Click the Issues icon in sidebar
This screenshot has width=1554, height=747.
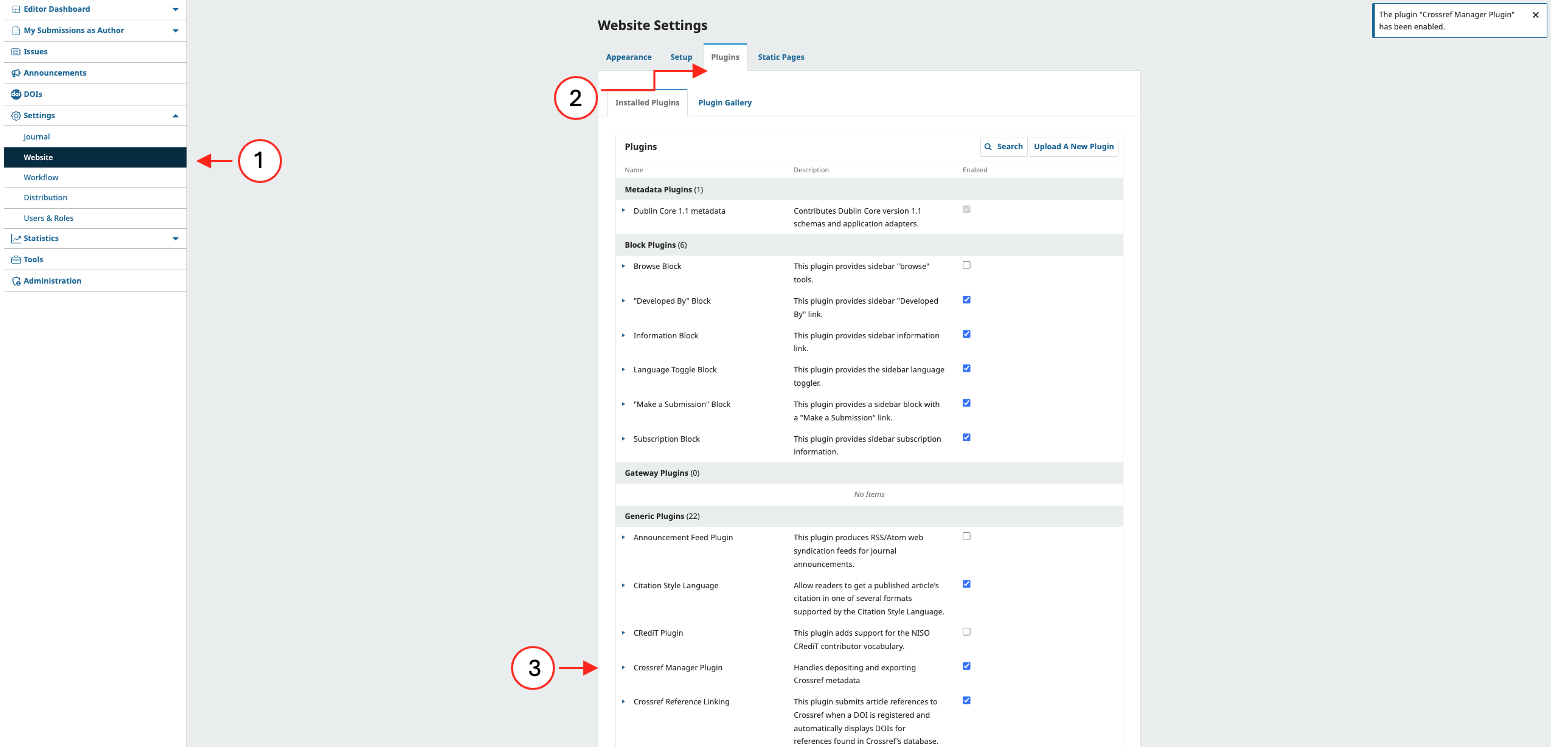point(16,51)
